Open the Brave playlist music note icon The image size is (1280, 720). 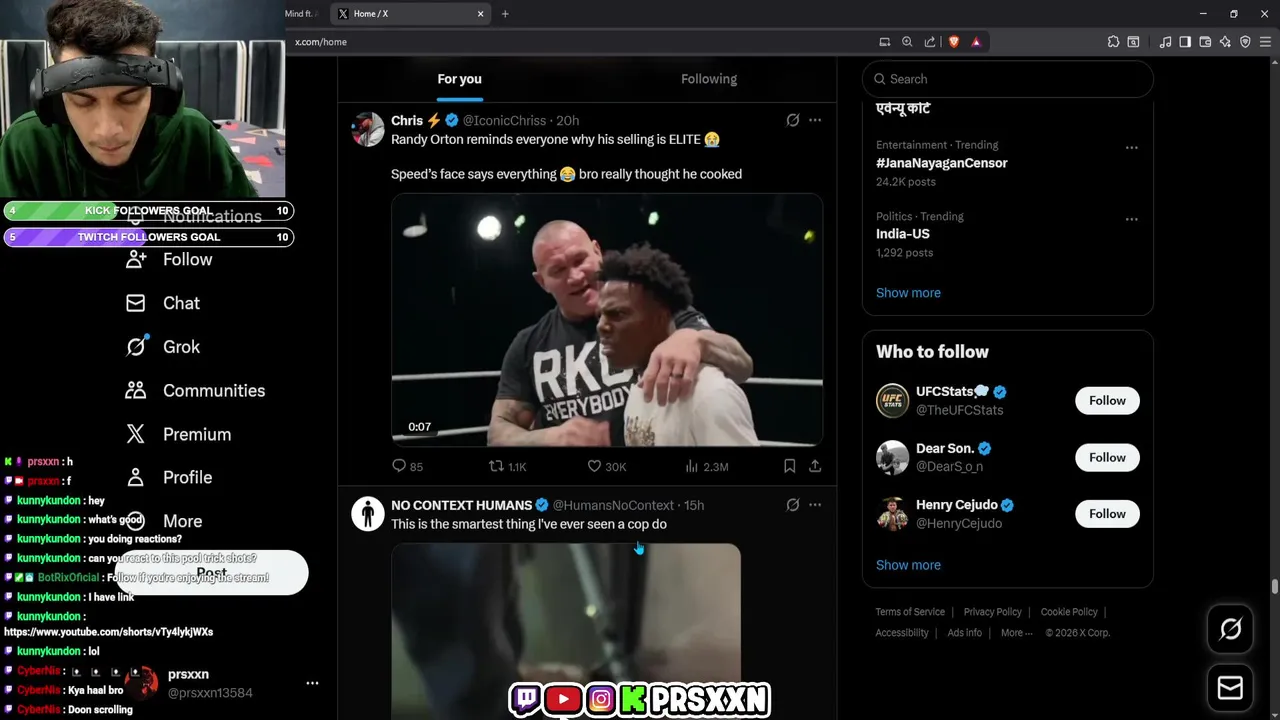point(1165,42)
